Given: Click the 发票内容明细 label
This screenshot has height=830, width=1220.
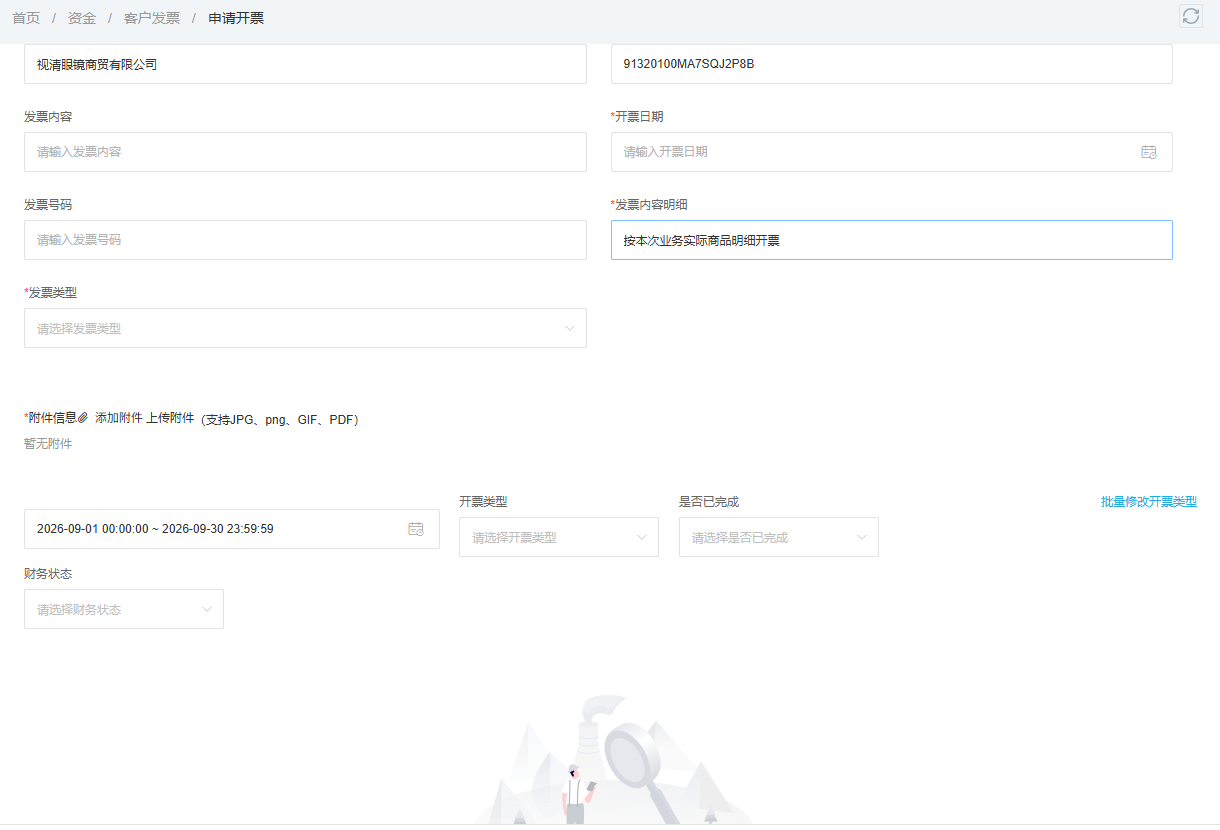Looking at the screenshot, I should [x=651, y=204].
